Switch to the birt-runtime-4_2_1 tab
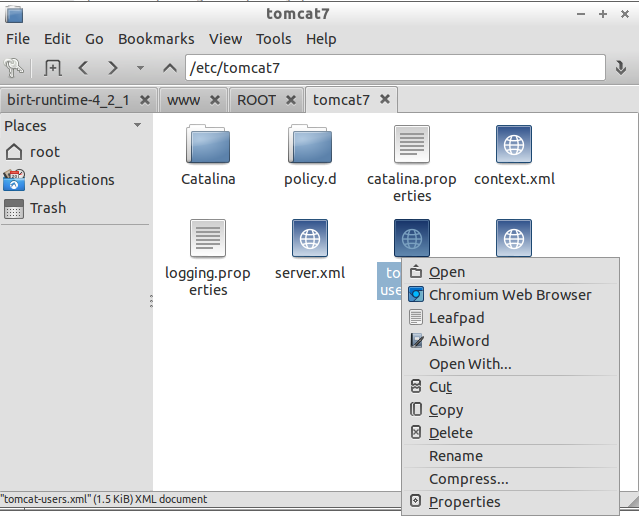Screen dimensions: 639x519 [x=70, y=100]
